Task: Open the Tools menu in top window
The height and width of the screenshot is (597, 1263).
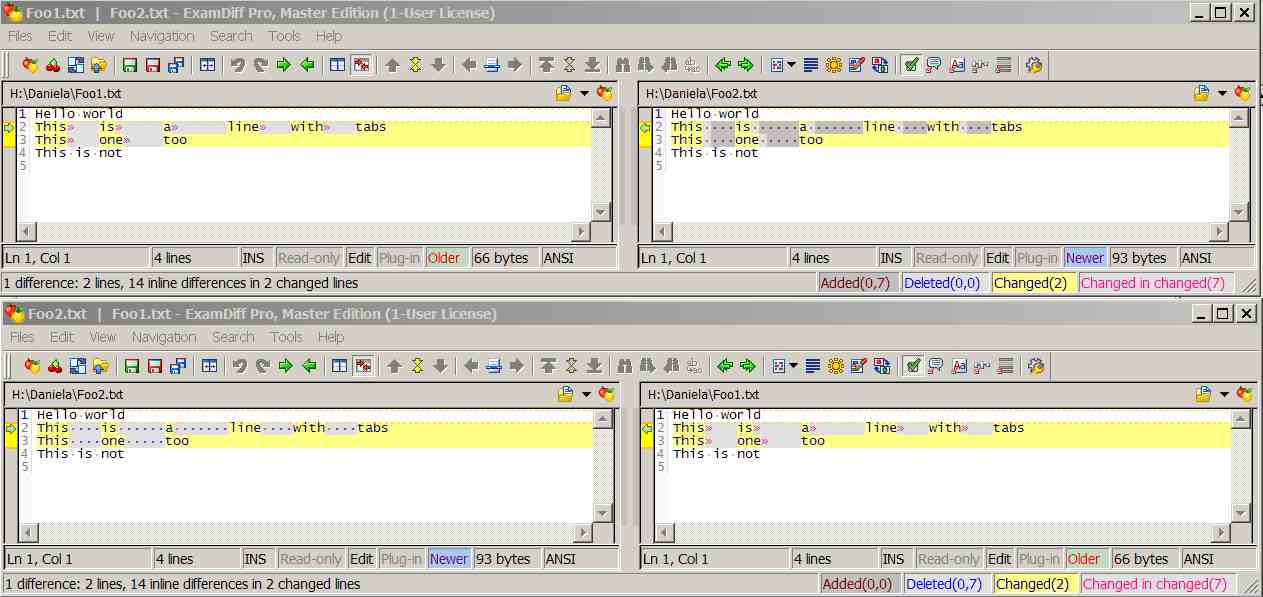Action: pos(284,36)
